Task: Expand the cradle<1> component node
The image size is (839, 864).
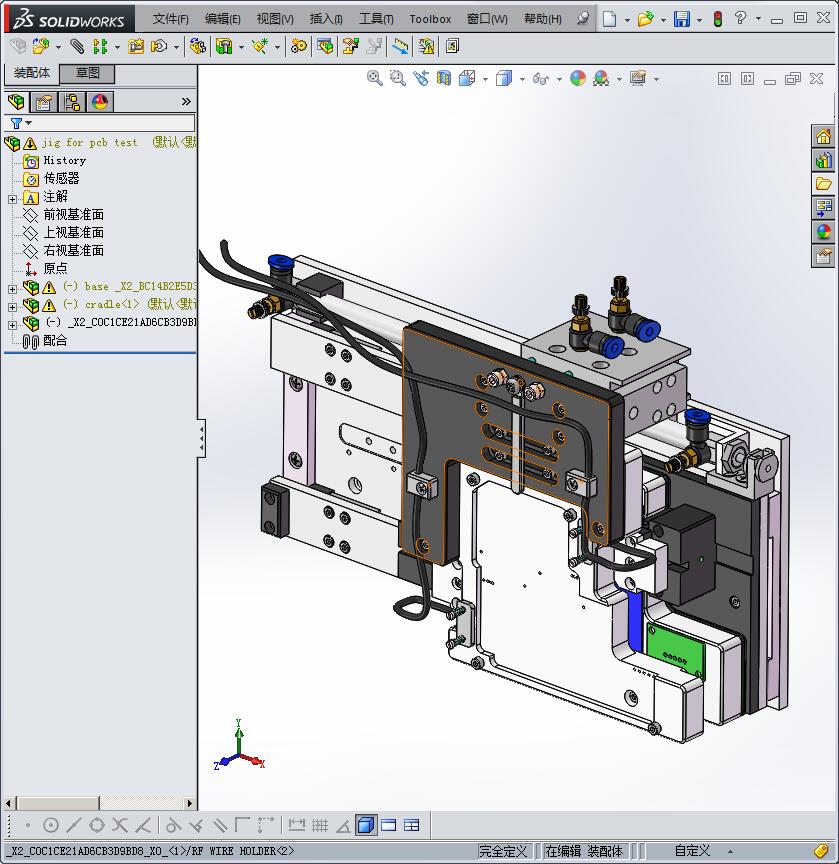Action: (x=13, y=307)
